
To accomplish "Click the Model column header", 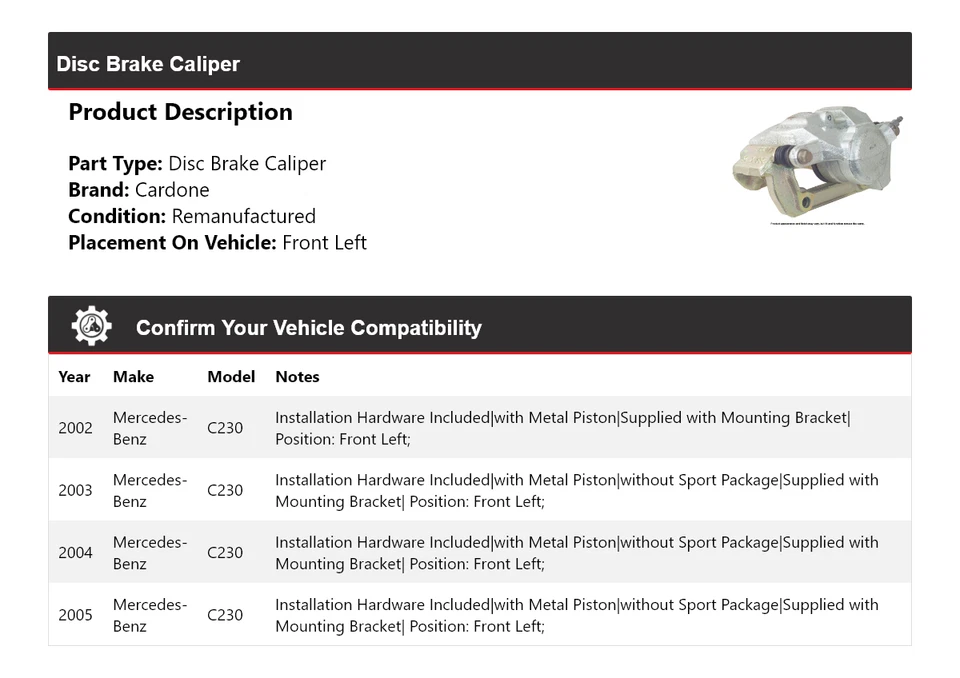I will coord(231,377).
